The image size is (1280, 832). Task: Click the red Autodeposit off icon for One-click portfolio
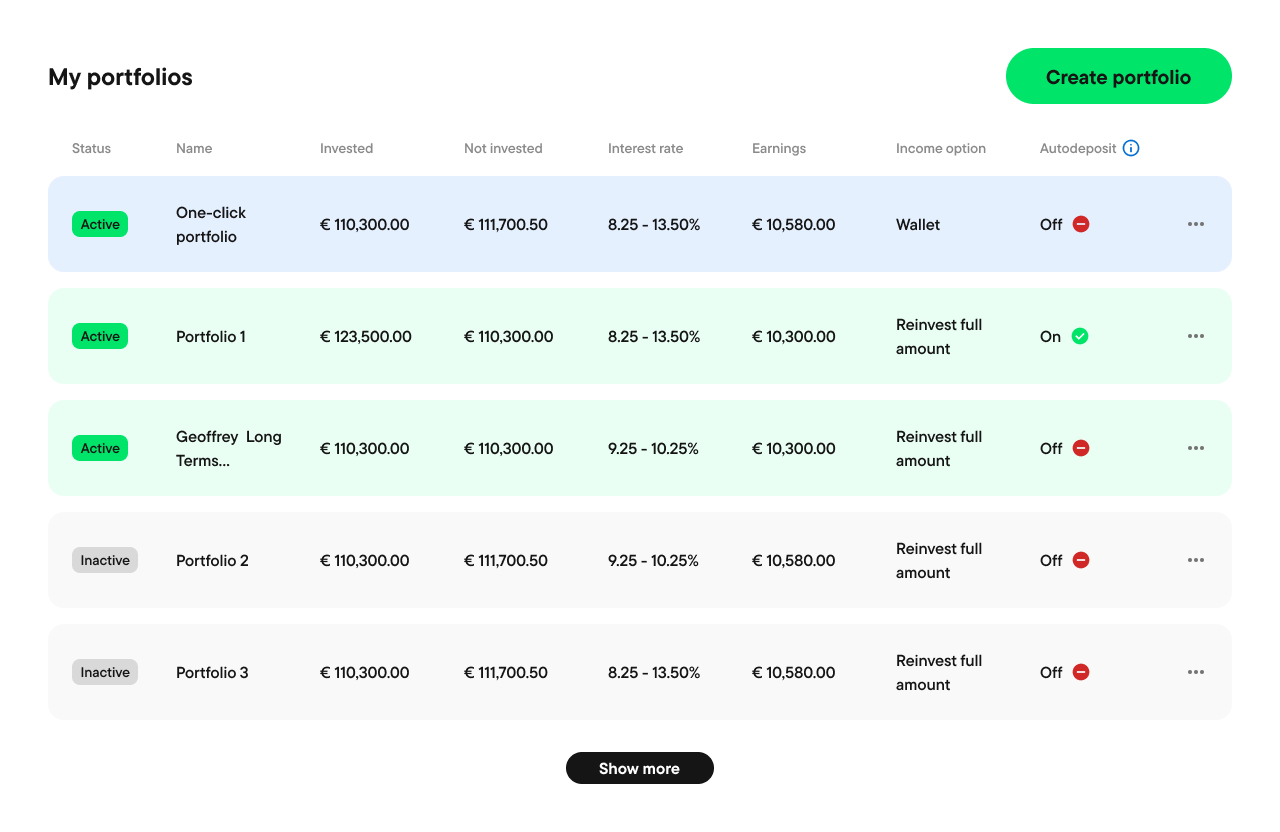click(1080, 224)
